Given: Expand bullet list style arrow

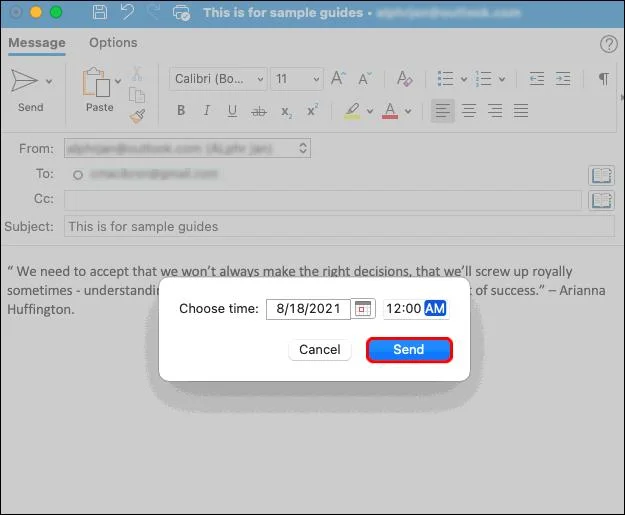Looking at the screenshot, I should click(x=464, y=79).
